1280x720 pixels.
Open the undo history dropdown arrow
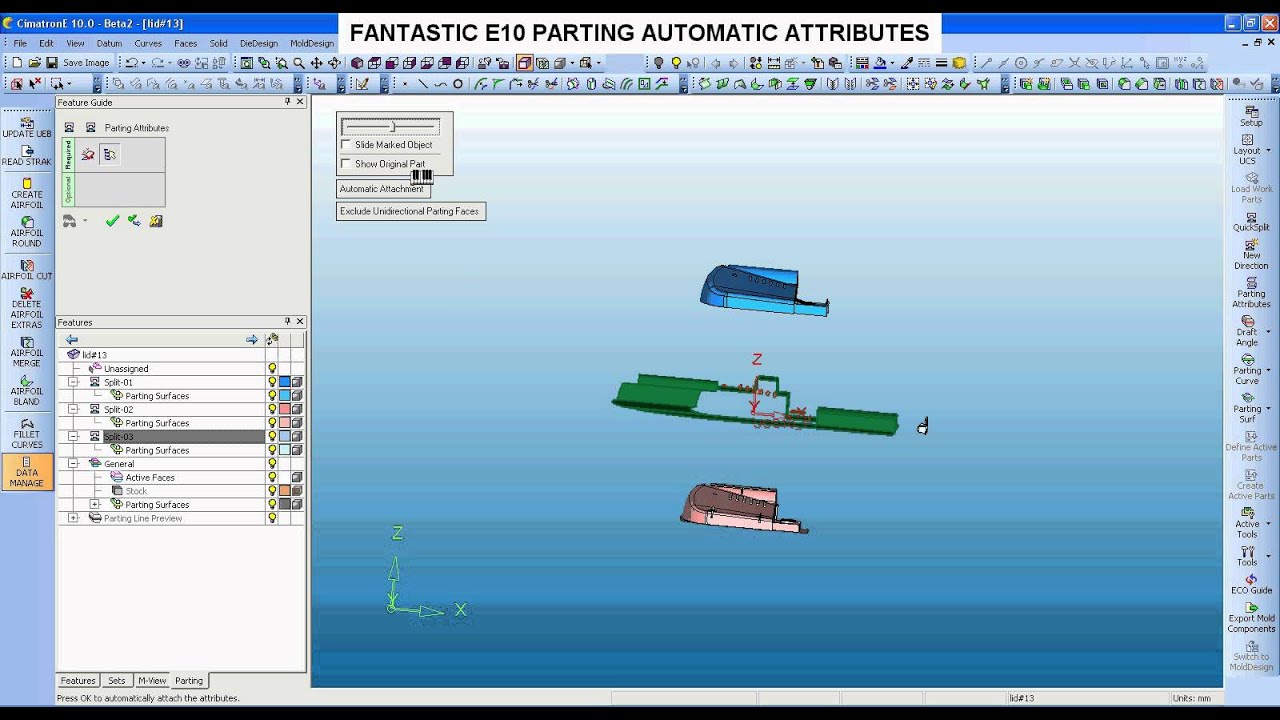[144, 63]
